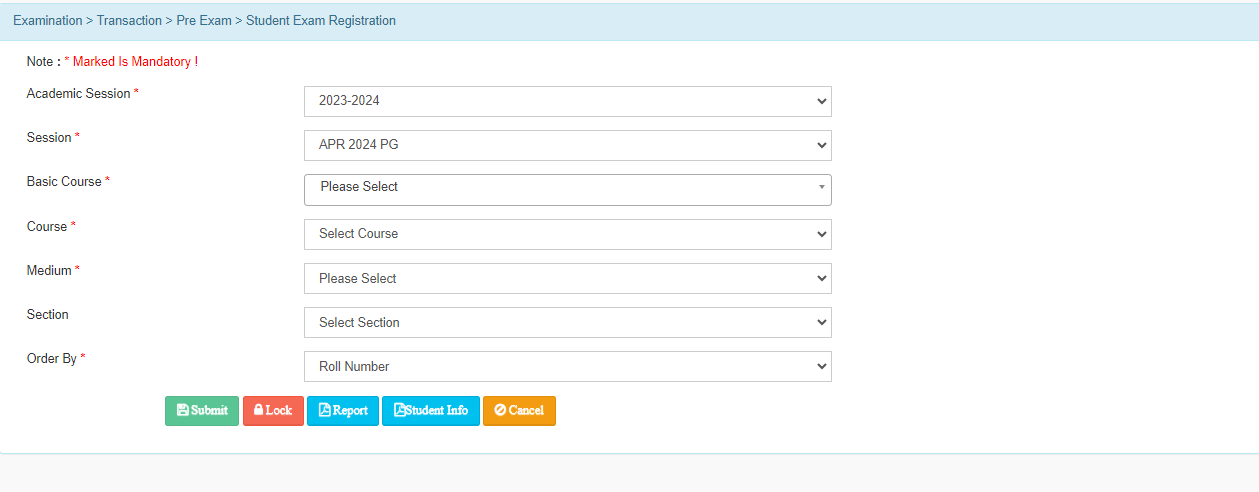
Task: Open the Medium dropdown list
Action: (x=567, y=278)
